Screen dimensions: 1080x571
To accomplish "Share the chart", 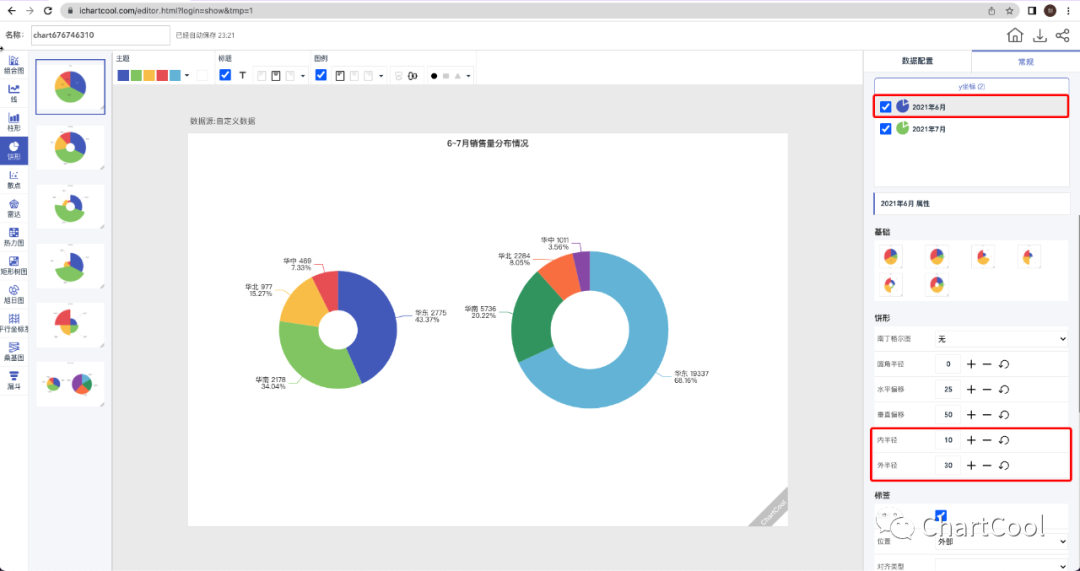I will click(x=1063, y=35).
